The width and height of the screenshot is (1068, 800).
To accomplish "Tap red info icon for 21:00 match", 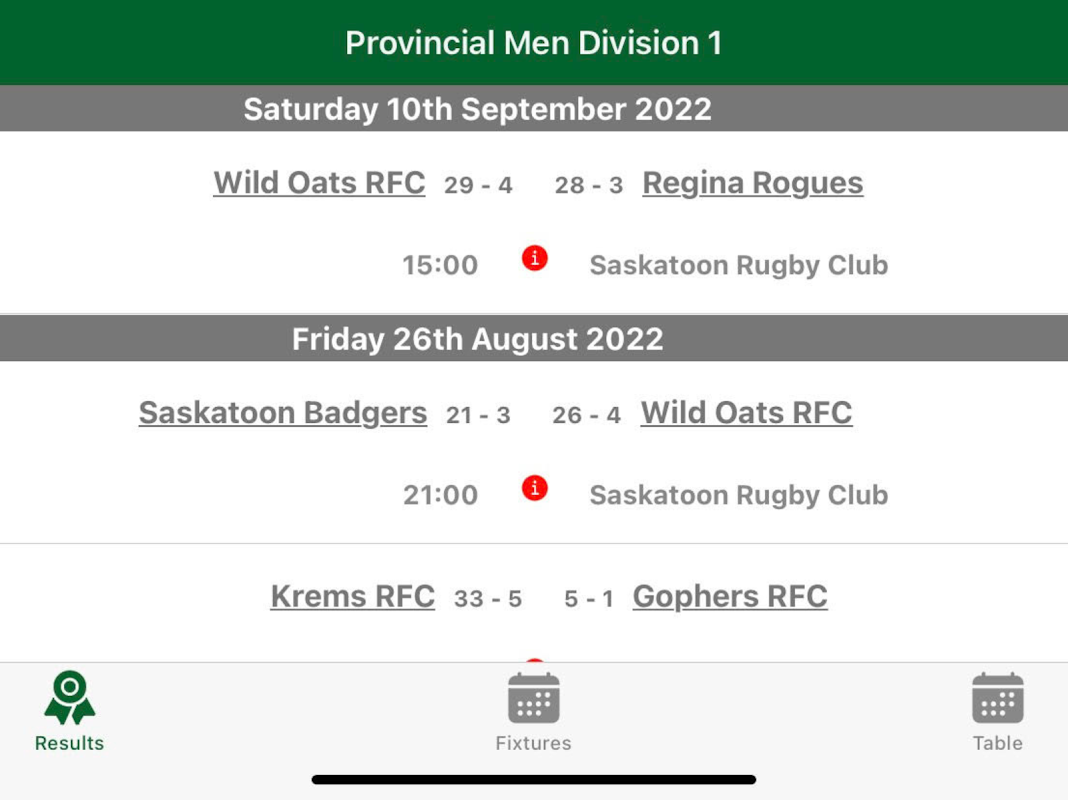I will click(x=535, y=488).
